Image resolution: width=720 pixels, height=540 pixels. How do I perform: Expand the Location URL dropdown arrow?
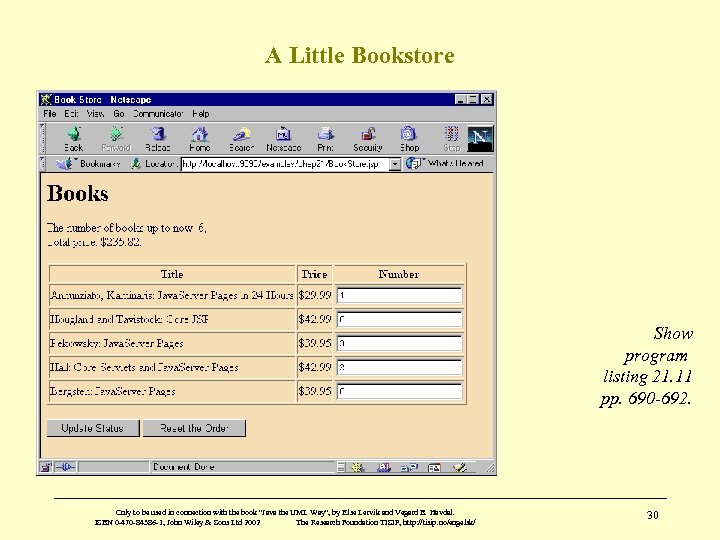(395, 164)
